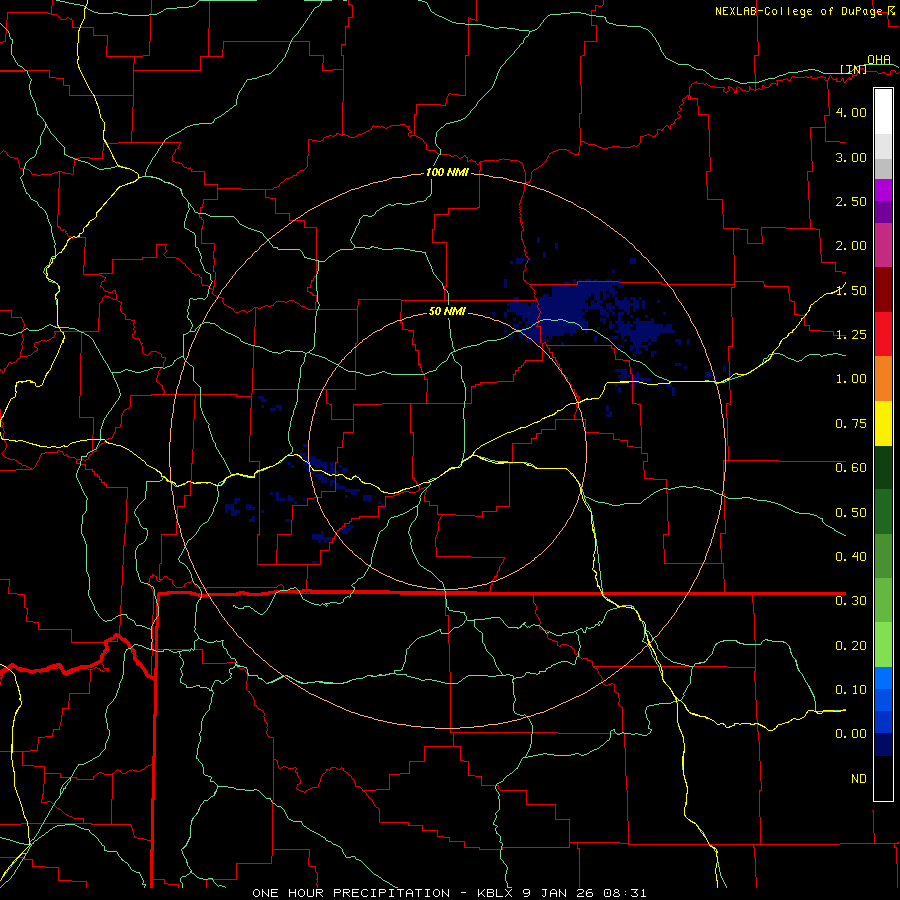This screenshot has height=900, width=900.
Task: Click the 0.40 legend value
Action: [x=851, y=557]
